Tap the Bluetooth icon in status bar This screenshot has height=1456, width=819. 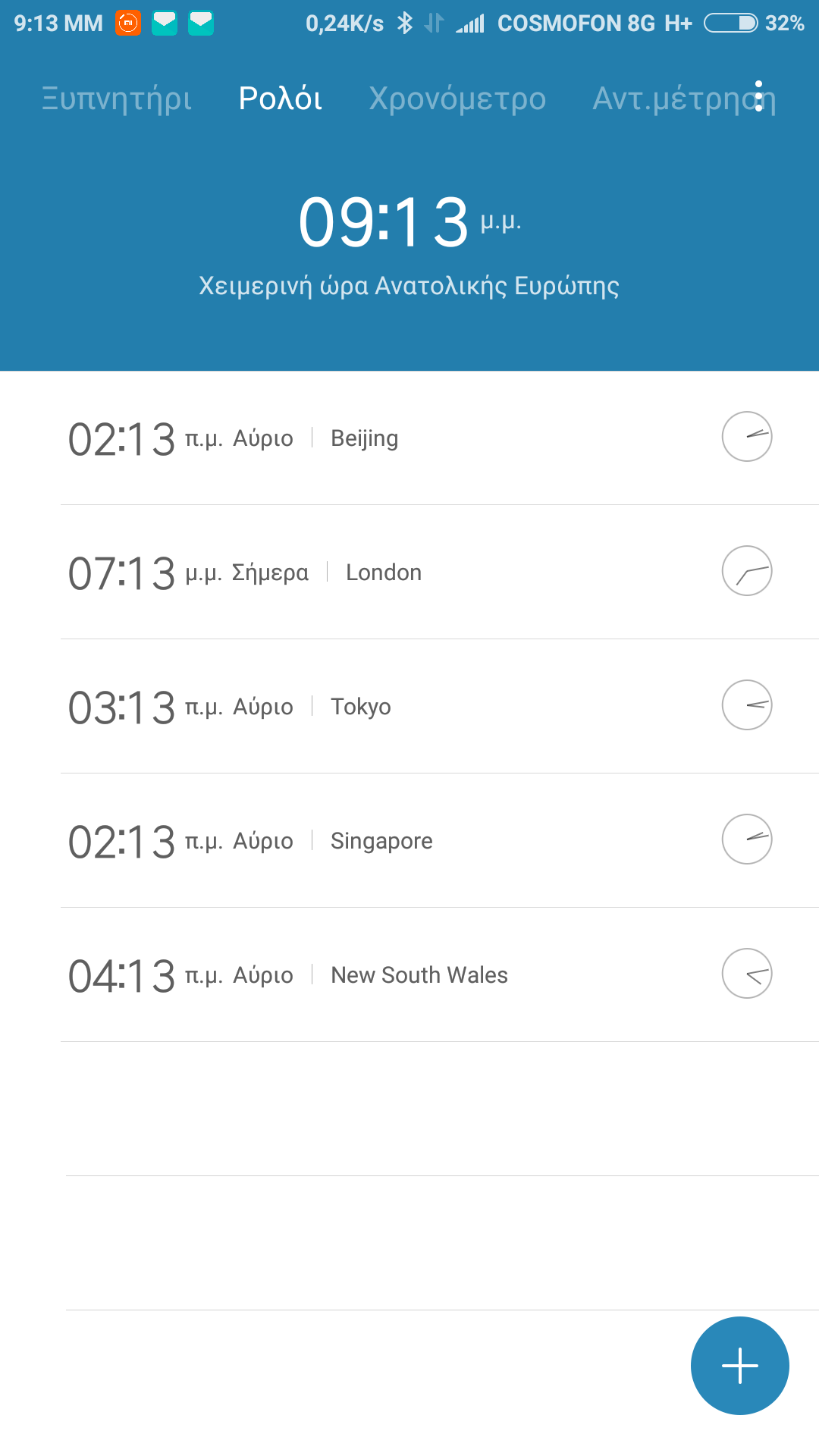pyautogui.click(x=405, y=24)
